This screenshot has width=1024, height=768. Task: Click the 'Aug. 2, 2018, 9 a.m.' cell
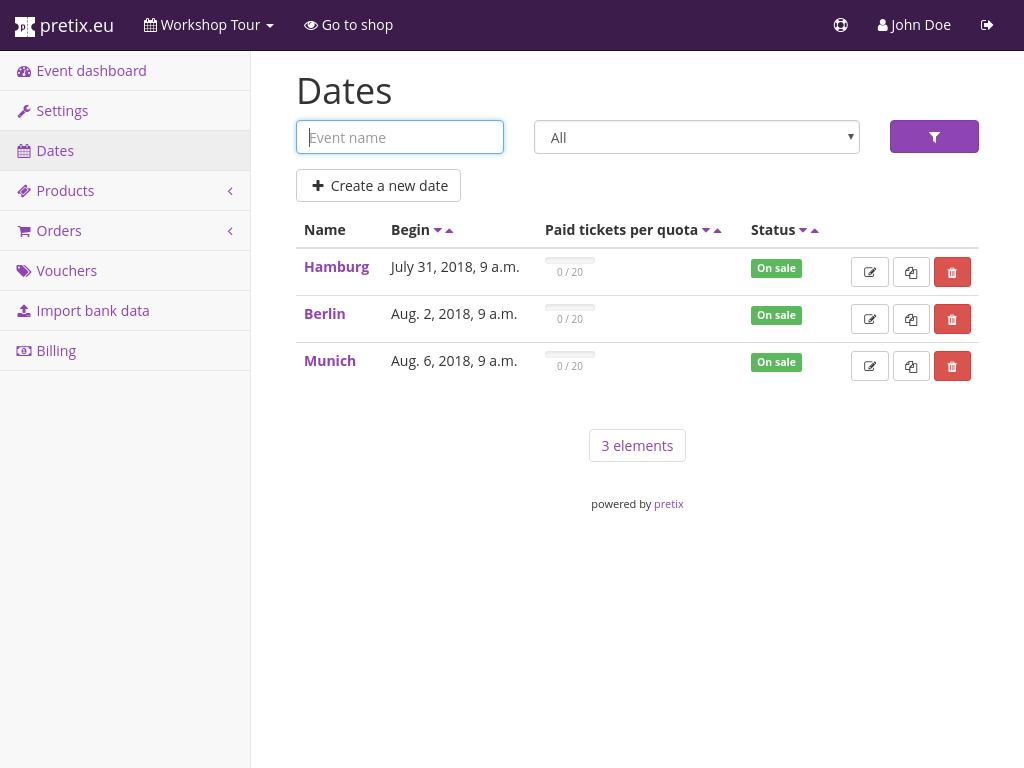coord(454,314)
